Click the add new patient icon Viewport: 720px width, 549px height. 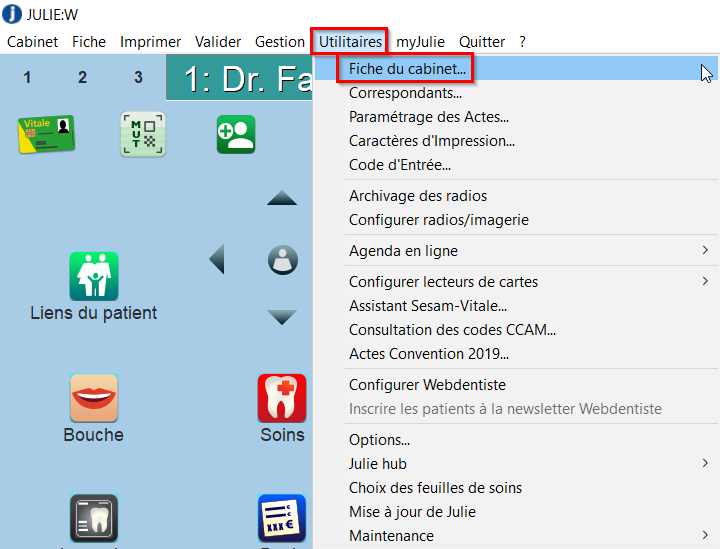[x=236, y=134]
